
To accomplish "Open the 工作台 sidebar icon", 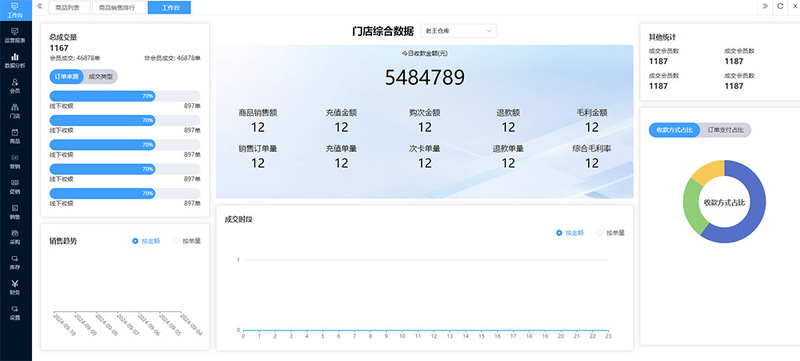I will [x=15, y=10].
